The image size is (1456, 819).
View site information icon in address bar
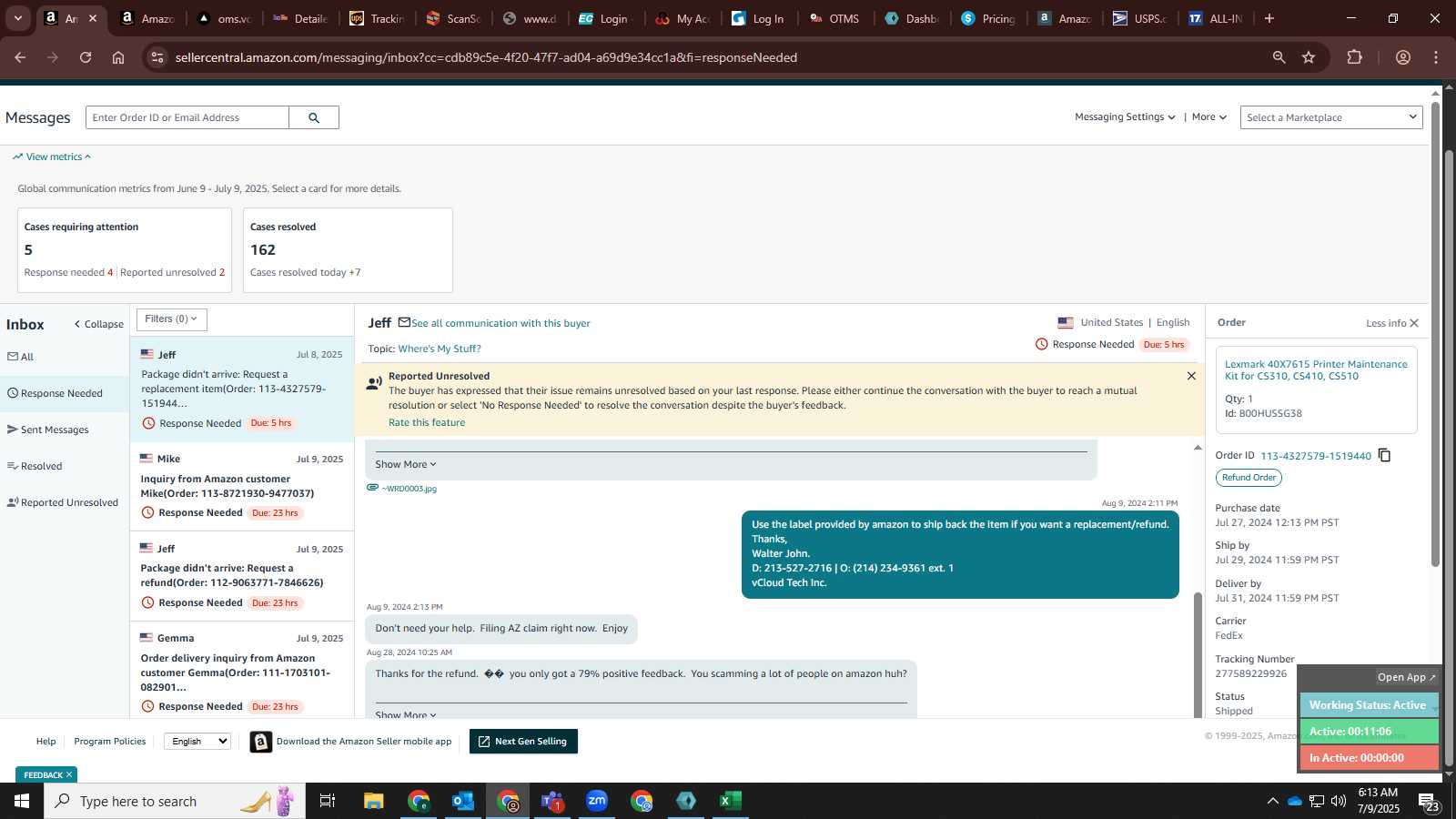pyautogui.click(x=157, y=57)
